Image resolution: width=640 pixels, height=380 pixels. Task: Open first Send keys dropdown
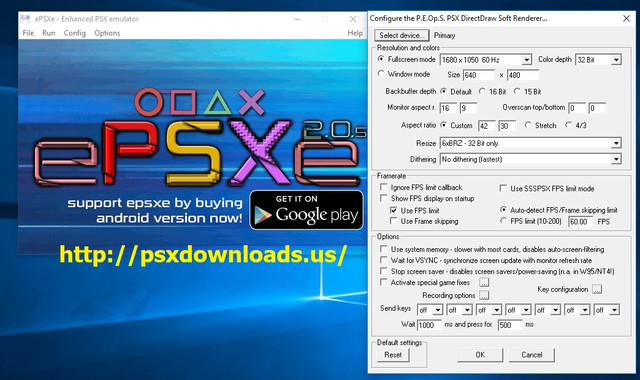(x=430, y=310)
